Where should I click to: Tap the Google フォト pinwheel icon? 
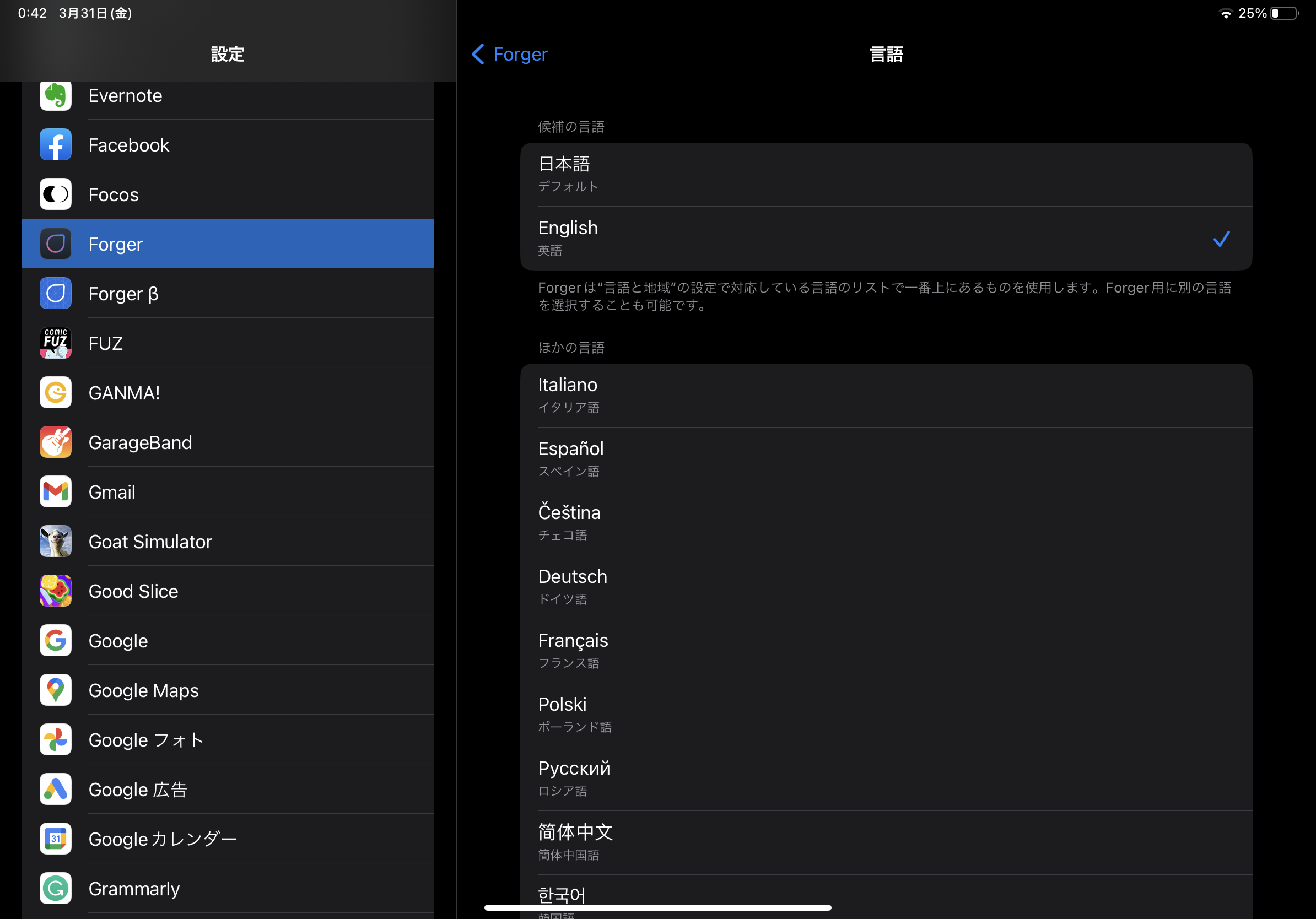point(56,739)
